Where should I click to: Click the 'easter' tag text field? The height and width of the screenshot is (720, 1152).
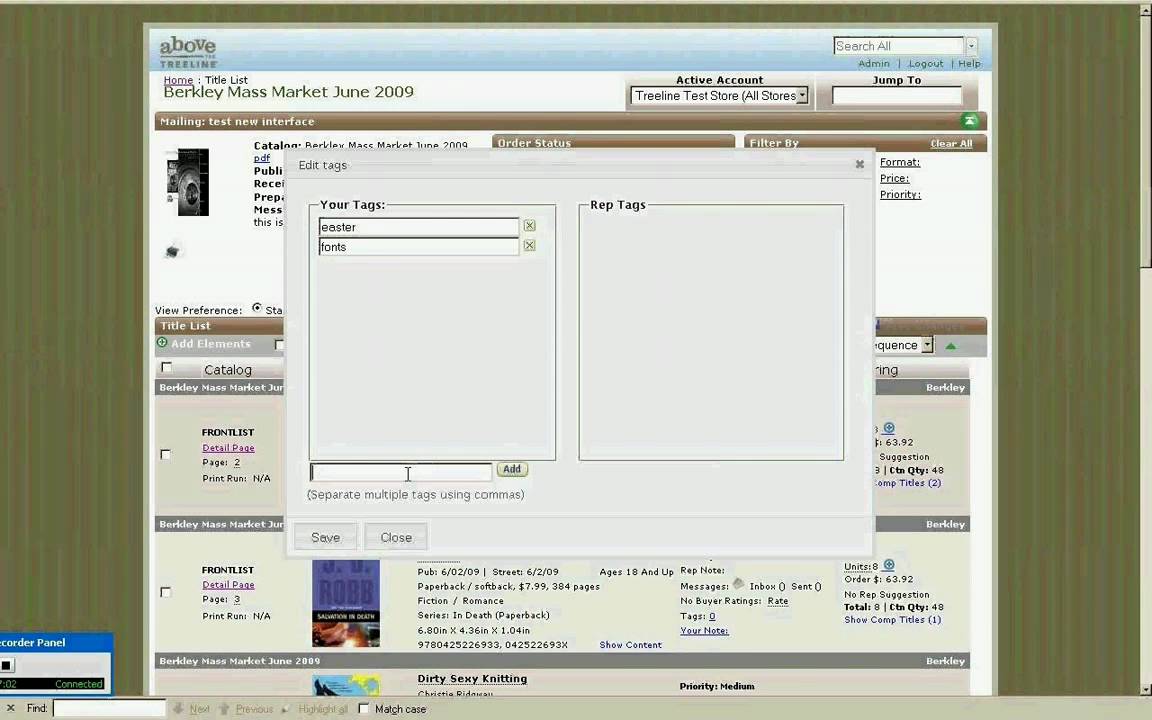pos(419,226)
